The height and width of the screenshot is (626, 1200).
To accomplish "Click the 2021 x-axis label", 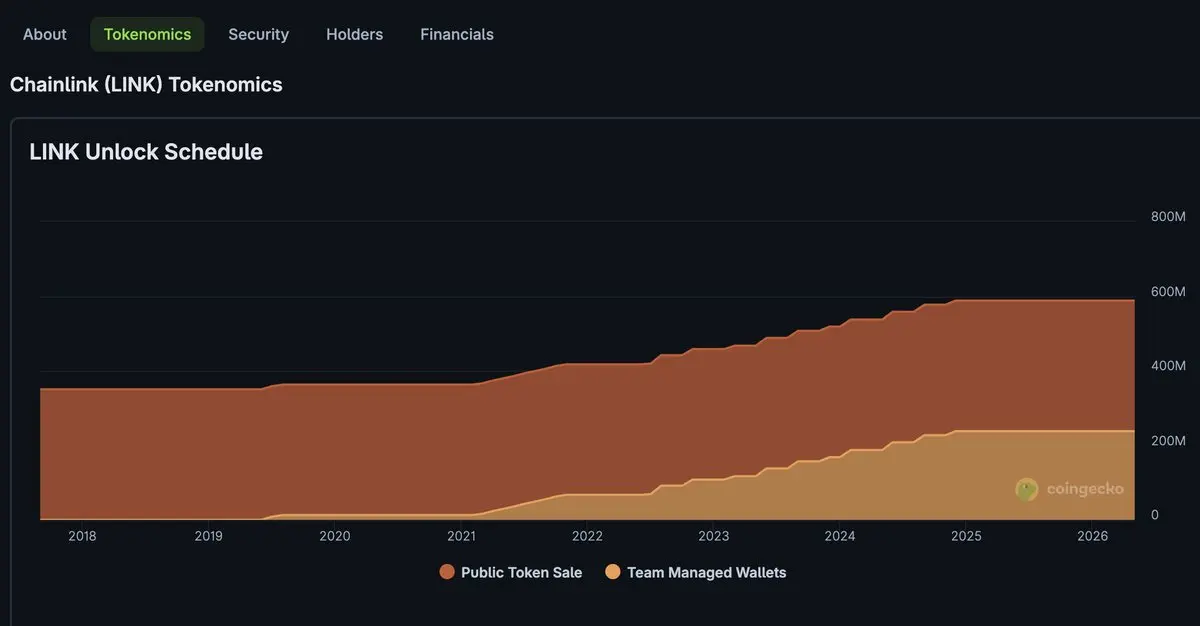I will pos(461,536).
